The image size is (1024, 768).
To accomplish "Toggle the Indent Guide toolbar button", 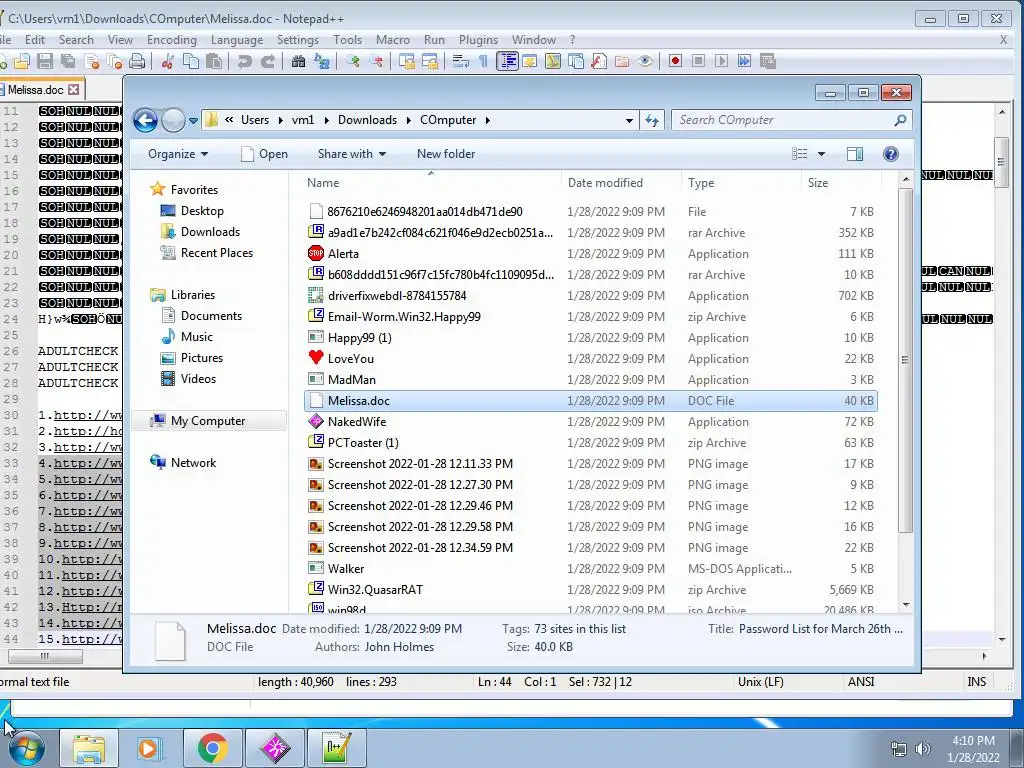I will click(x=507, y=61).
